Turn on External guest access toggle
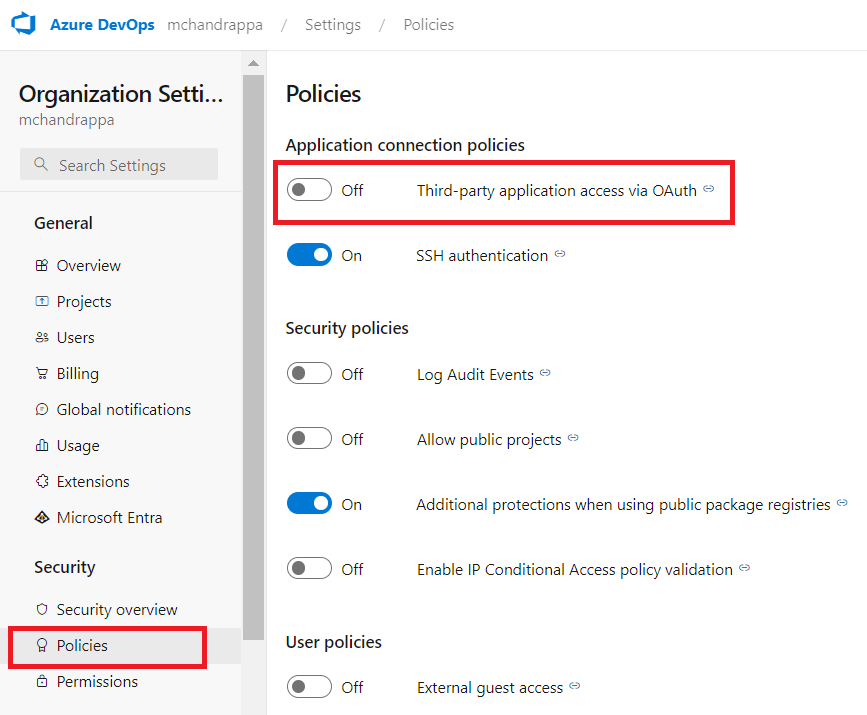The image size is (867, 715). tap(309, 687)
